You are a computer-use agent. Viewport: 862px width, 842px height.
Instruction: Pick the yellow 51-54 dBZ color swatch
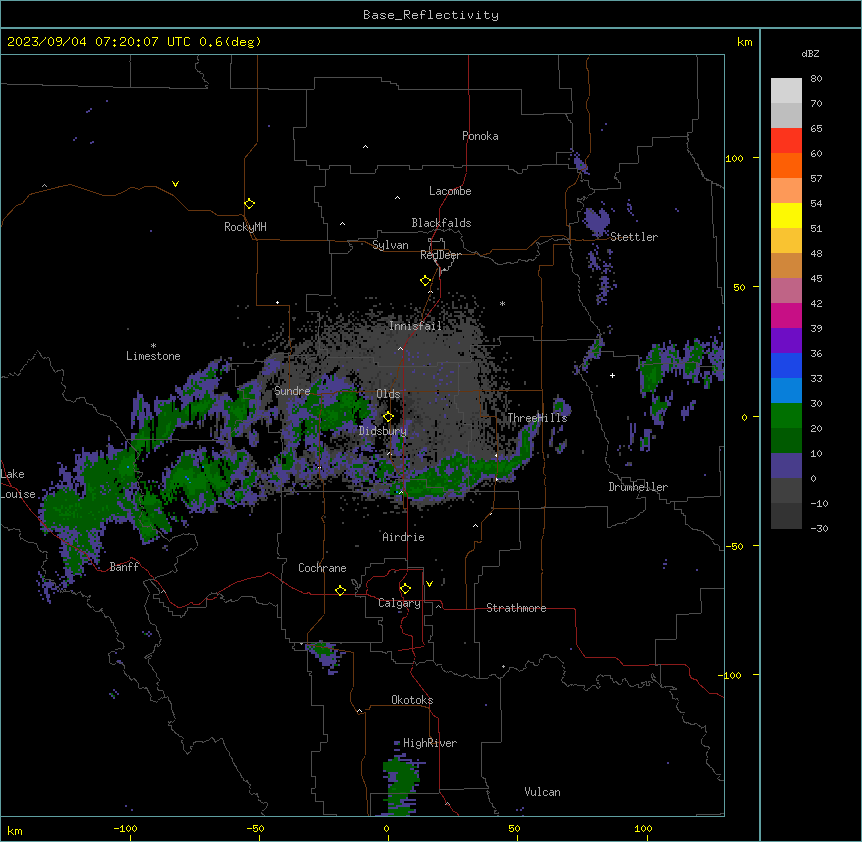click(x=786, y=215)
